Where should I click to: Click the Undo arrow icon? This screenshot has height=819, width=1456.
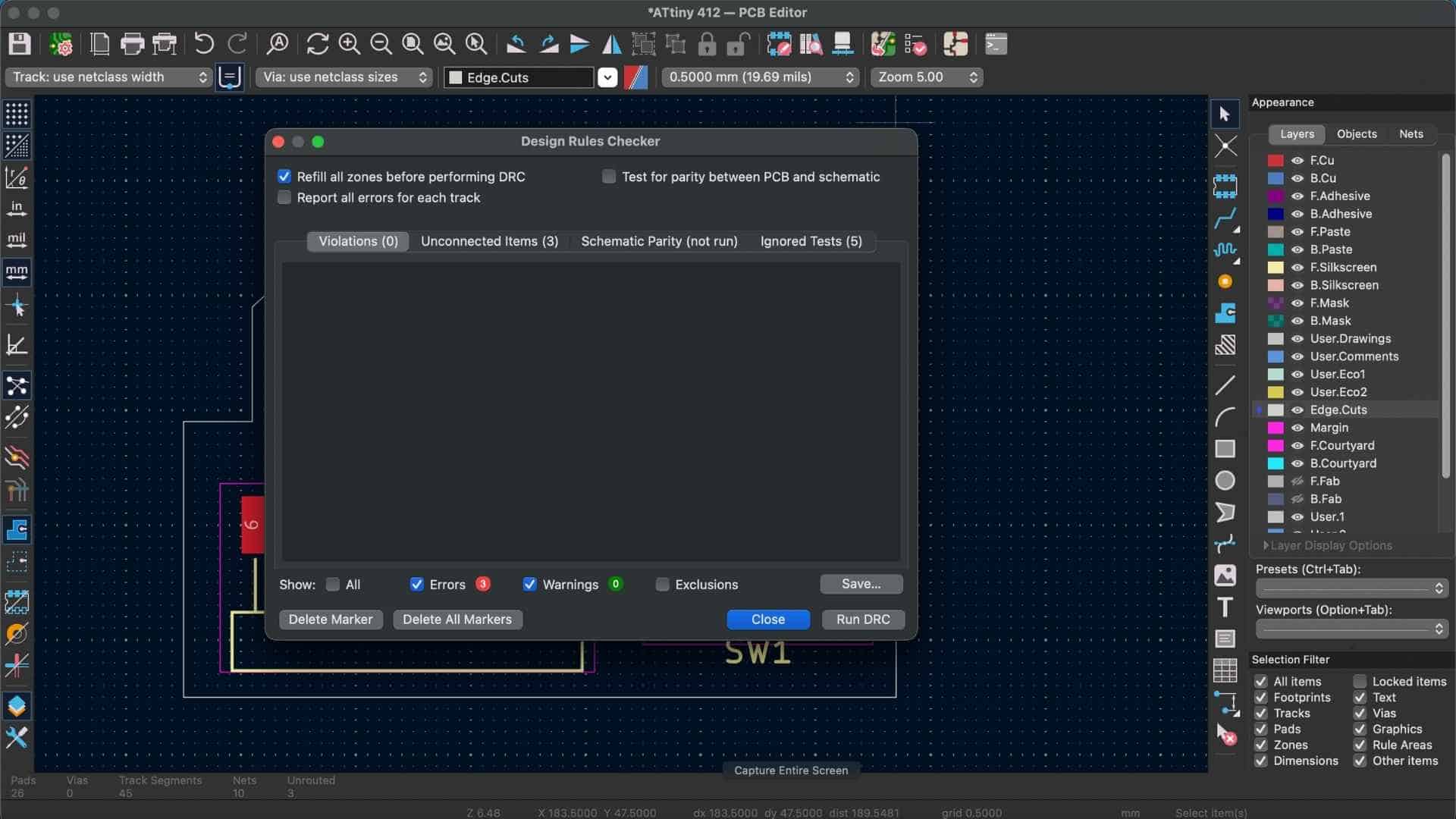(203, 44)
